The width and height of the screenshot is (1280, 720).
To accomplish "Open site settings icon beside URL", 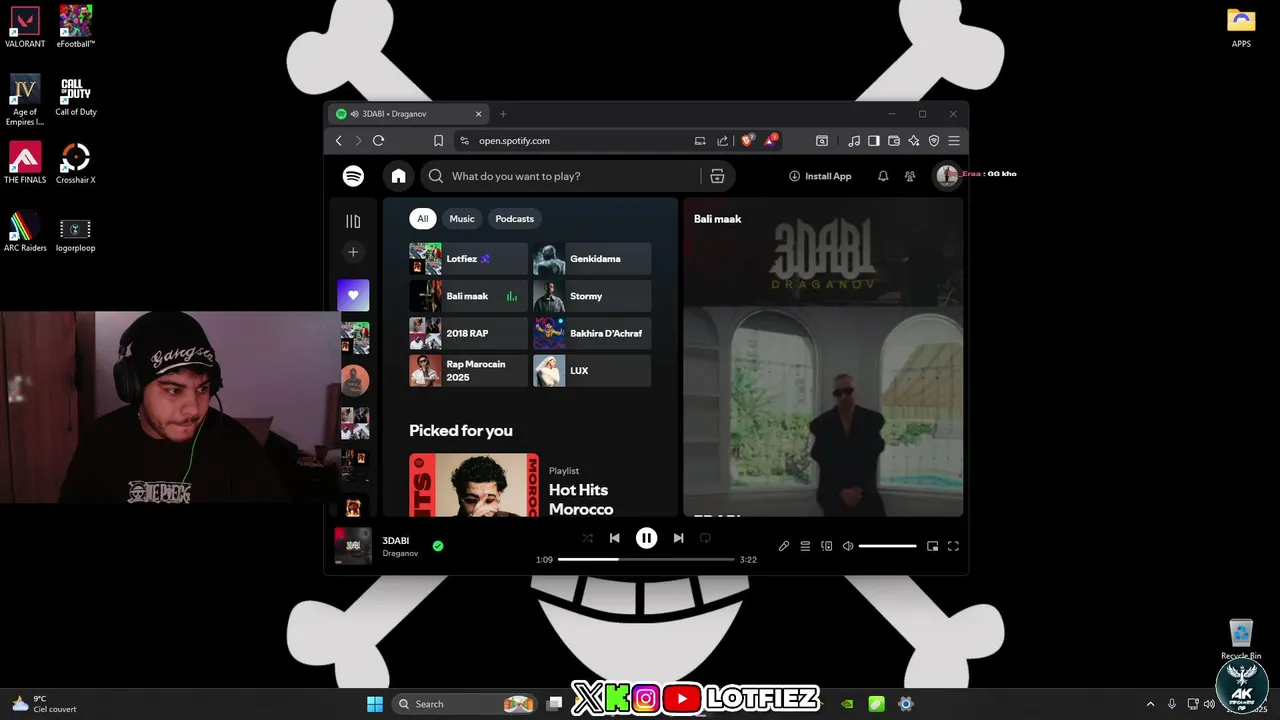I will [x=463, y=141].
